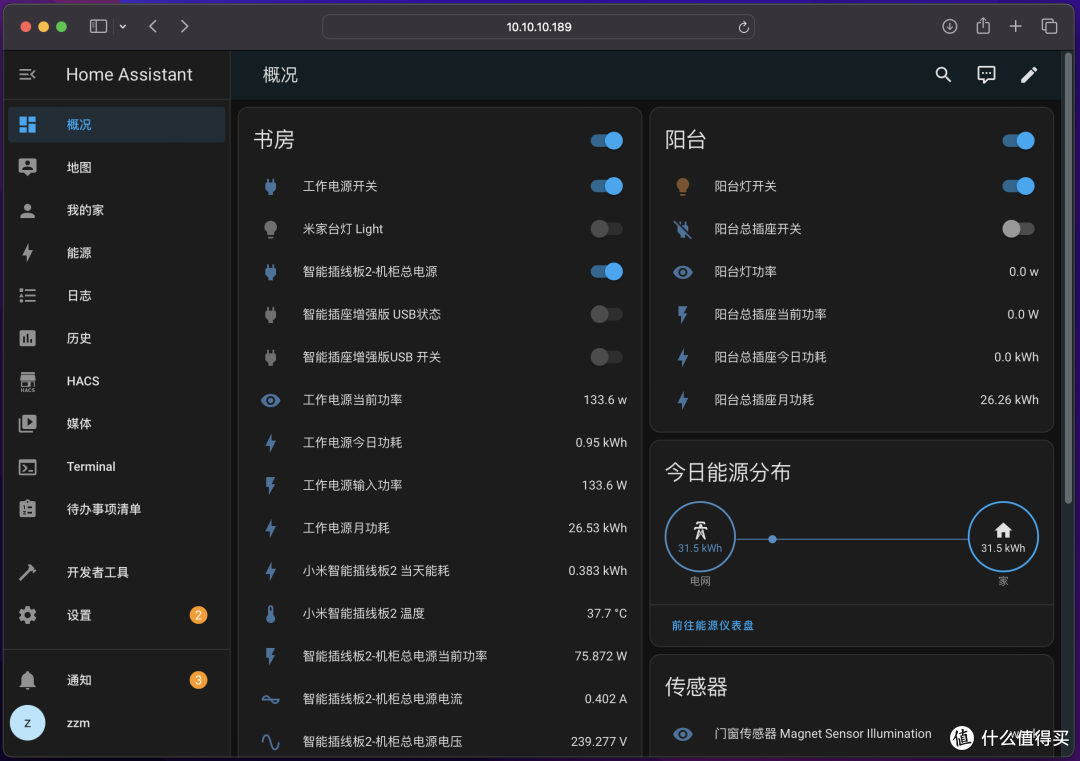
Task: Click 小米智能插线板2 当天能耗 row
Action: (440, 571)
